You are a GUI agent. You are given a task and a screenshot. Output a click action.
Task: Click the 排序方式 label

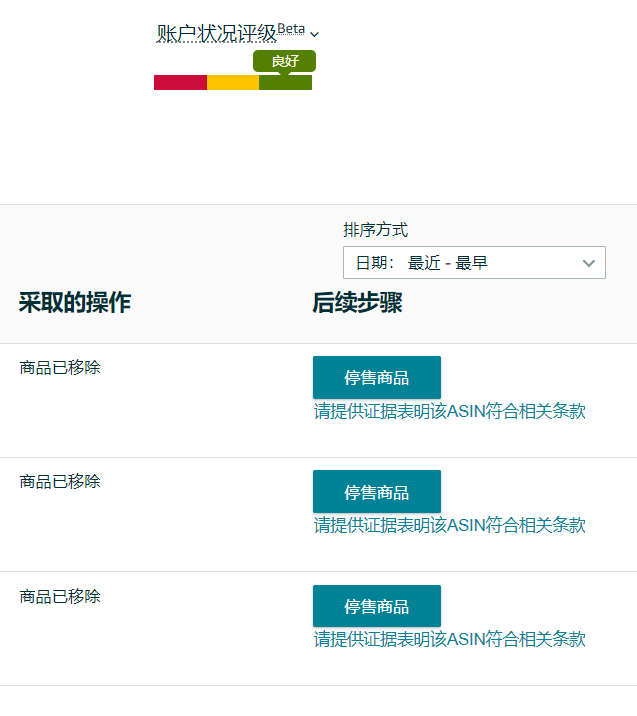[375, 230]
